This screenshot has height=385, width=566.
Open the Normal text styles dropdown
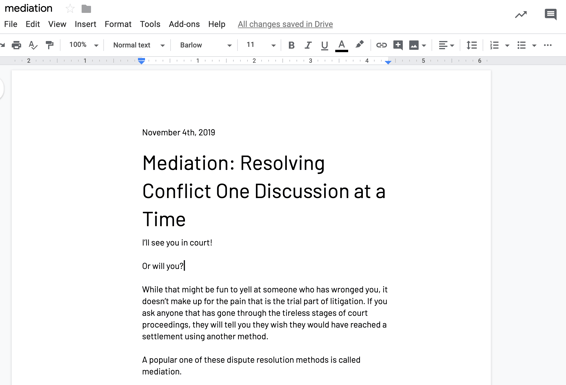pos(139,45)
